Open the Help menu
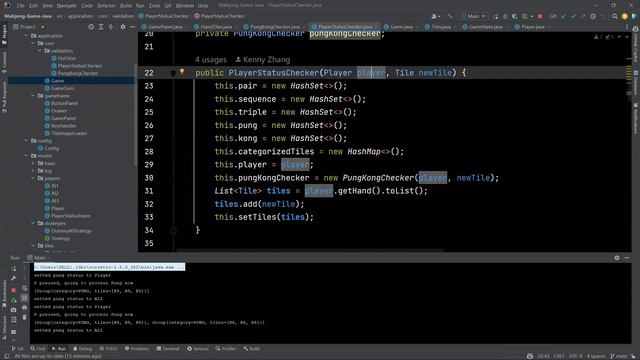Image resolution: width=640 pixels, height=360 pixels. [202, 6]
